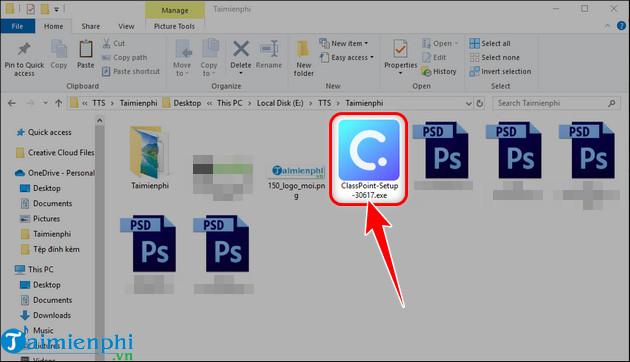Viewport: 630px width, 362px height.
Task: Expand the Delete options arrow
Action: click(x=241, y=73)
